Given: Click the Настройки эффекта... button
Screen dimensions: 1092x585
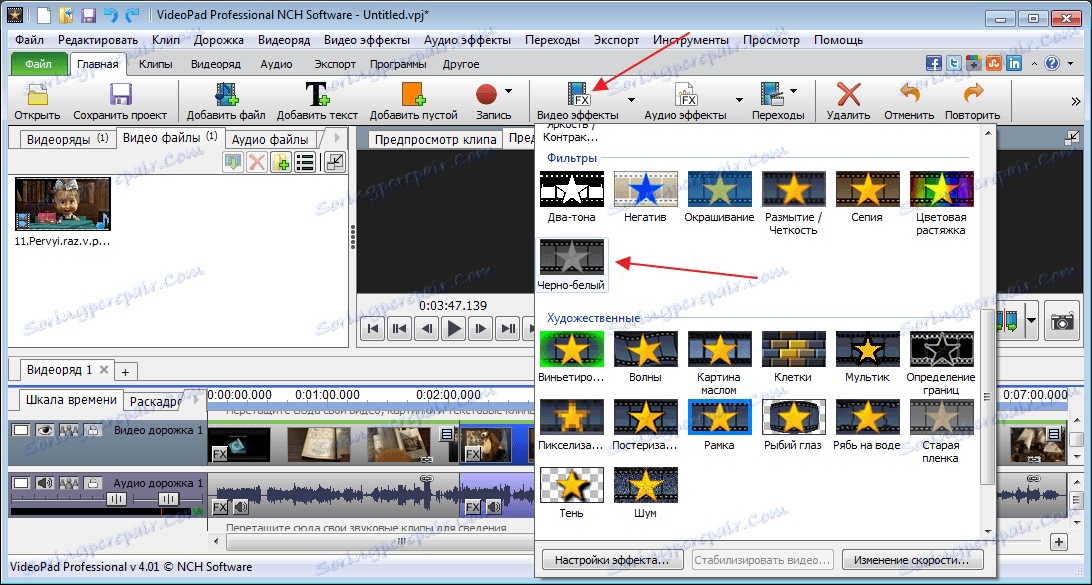Looking at the screenshot, I should pos(612,560).
